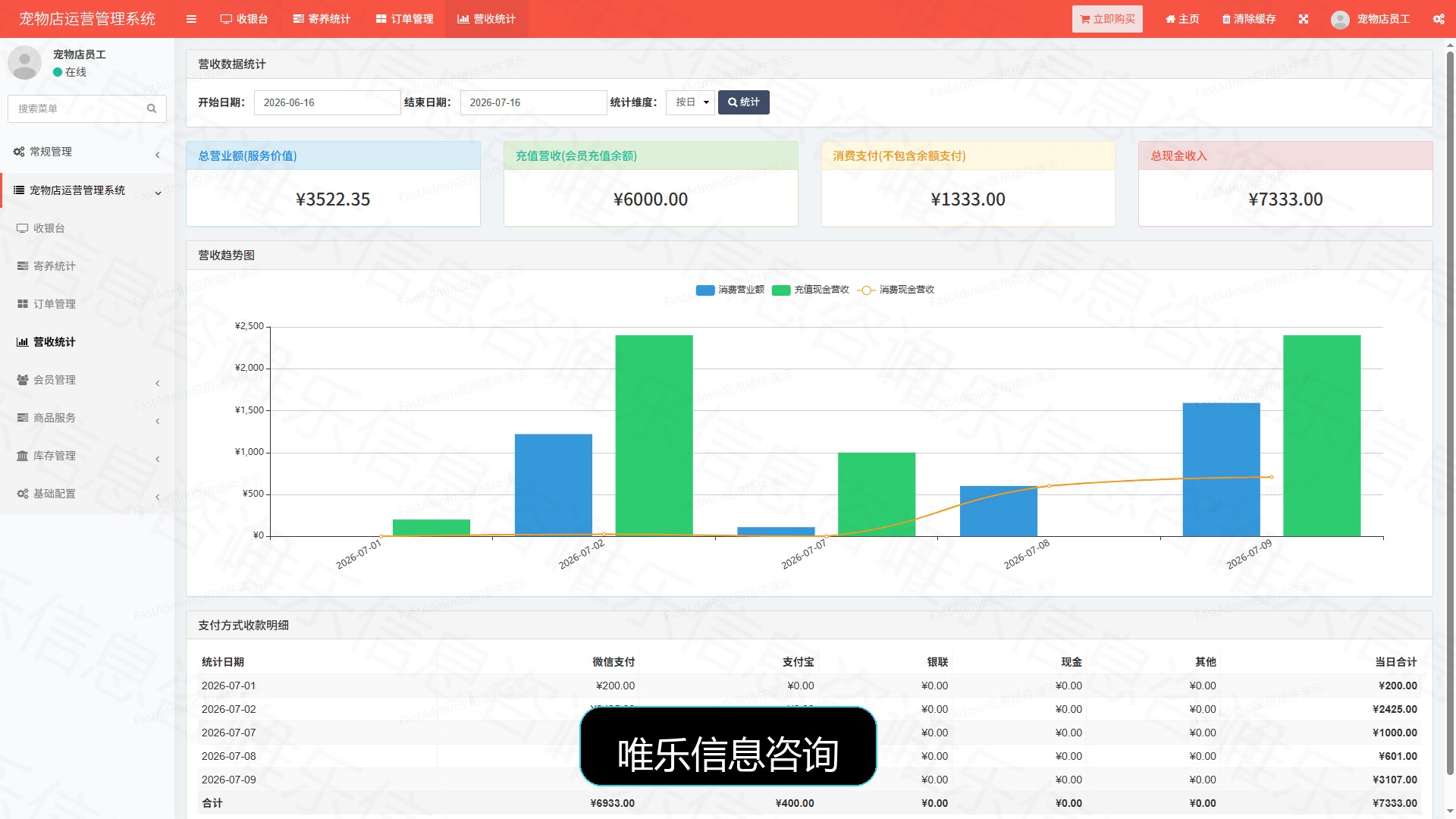The width and height of the screenshot is (1456, 819).
Task: Click the ¥1333.00 消费支付 value
Action: (x=968, y=199)
